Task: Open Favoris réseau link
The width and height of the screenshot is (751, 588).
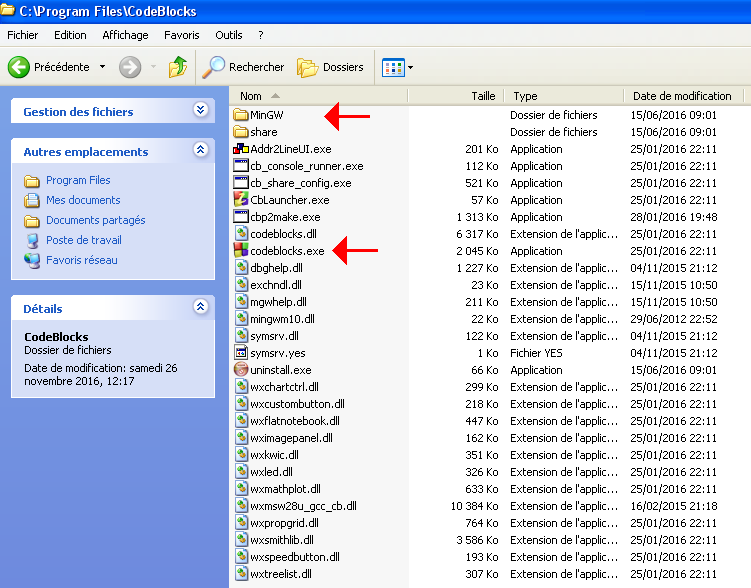Action: 81,260
